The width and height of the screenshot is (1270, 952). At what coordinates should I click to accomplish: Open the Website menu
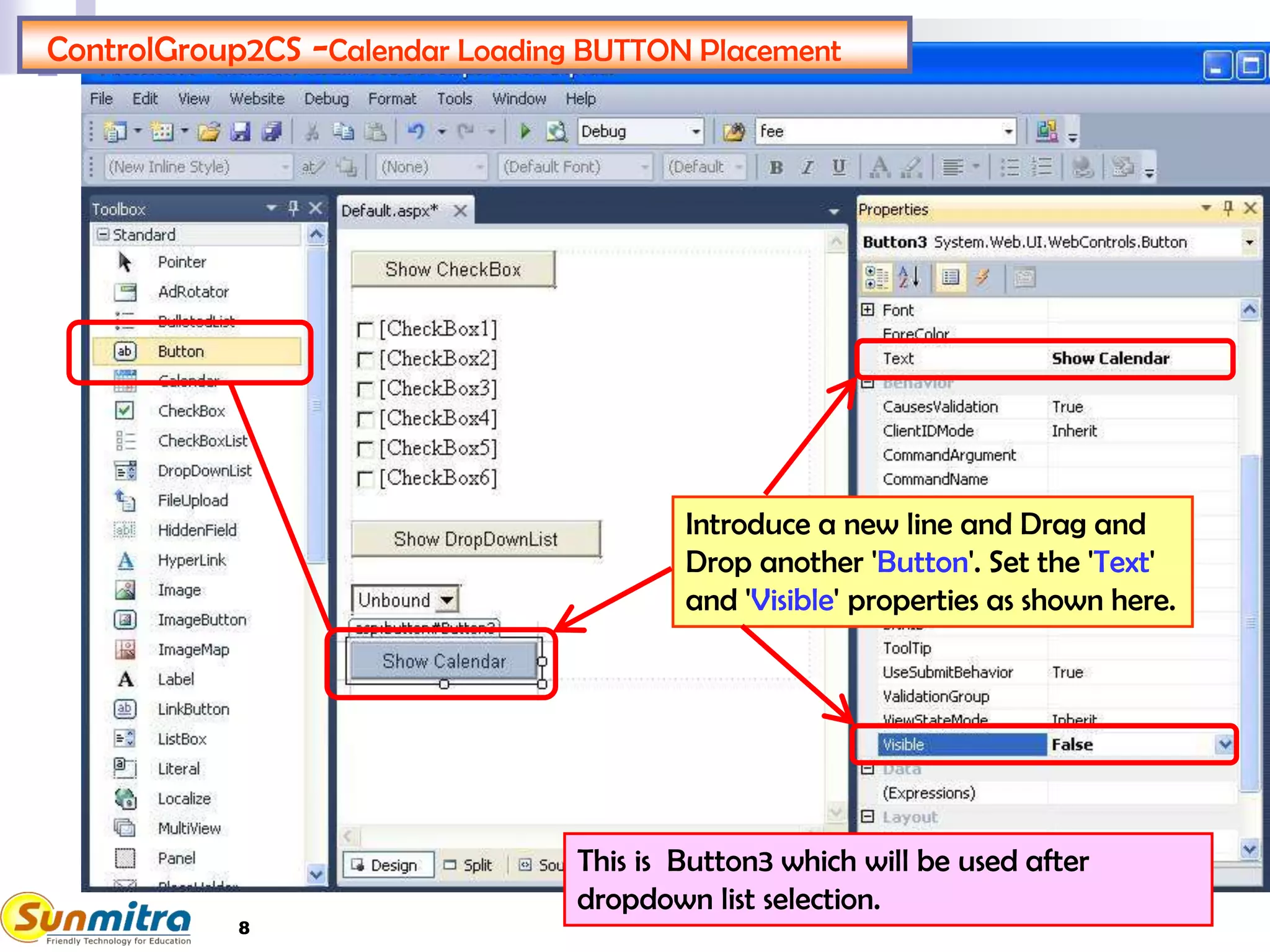coord(257,99)
